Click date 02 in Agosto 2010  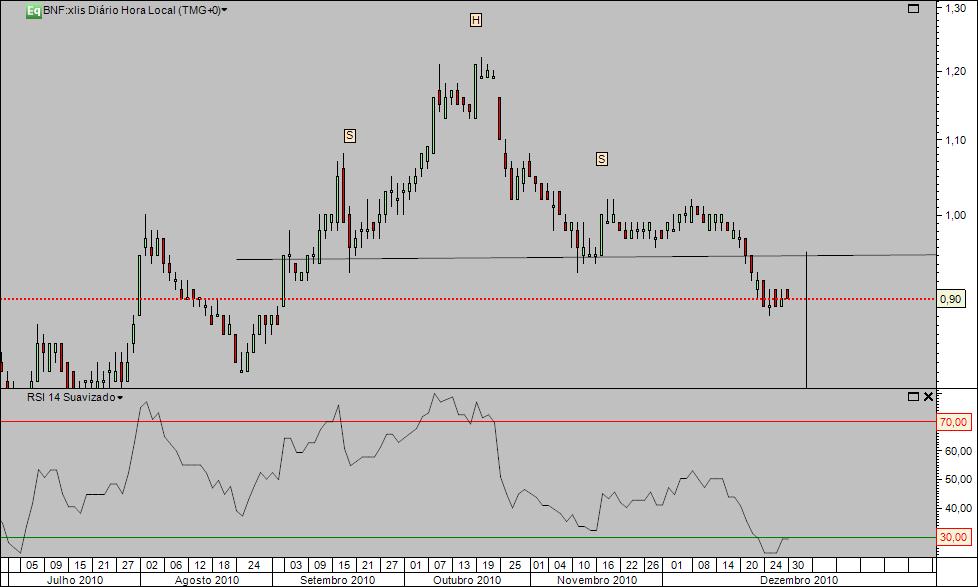pyautogui.click(x=152, y=565)
